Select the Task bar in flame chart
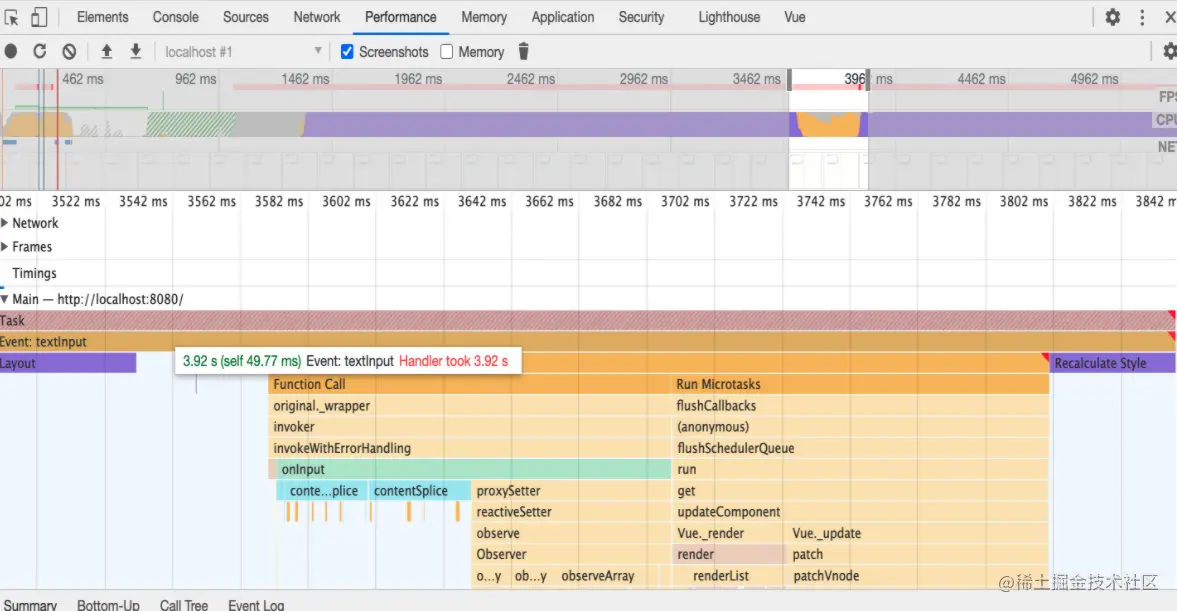1177x611 pixels. tap(588, 321)
